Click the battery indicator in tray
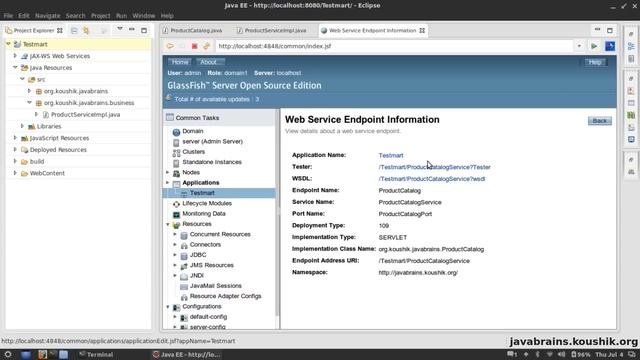This screenshot has width=640, height=360. click(581, 354)
